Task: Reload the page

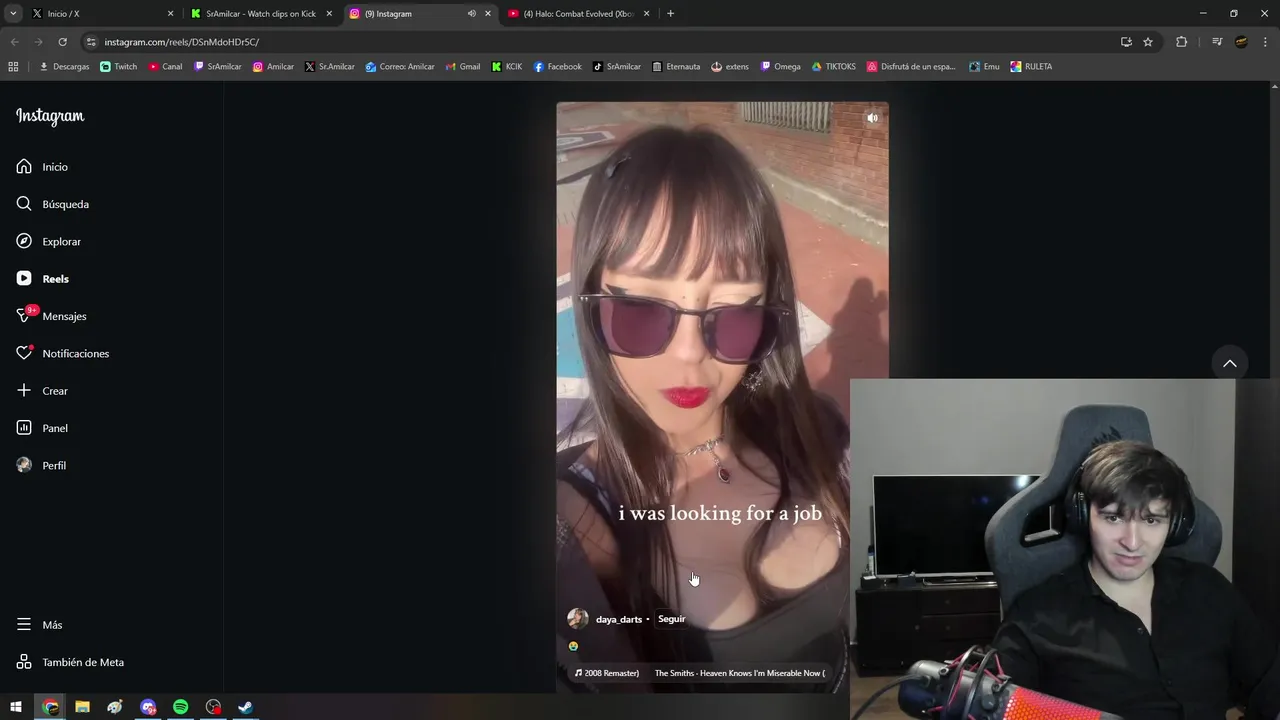Action: [x=62, y=42]
